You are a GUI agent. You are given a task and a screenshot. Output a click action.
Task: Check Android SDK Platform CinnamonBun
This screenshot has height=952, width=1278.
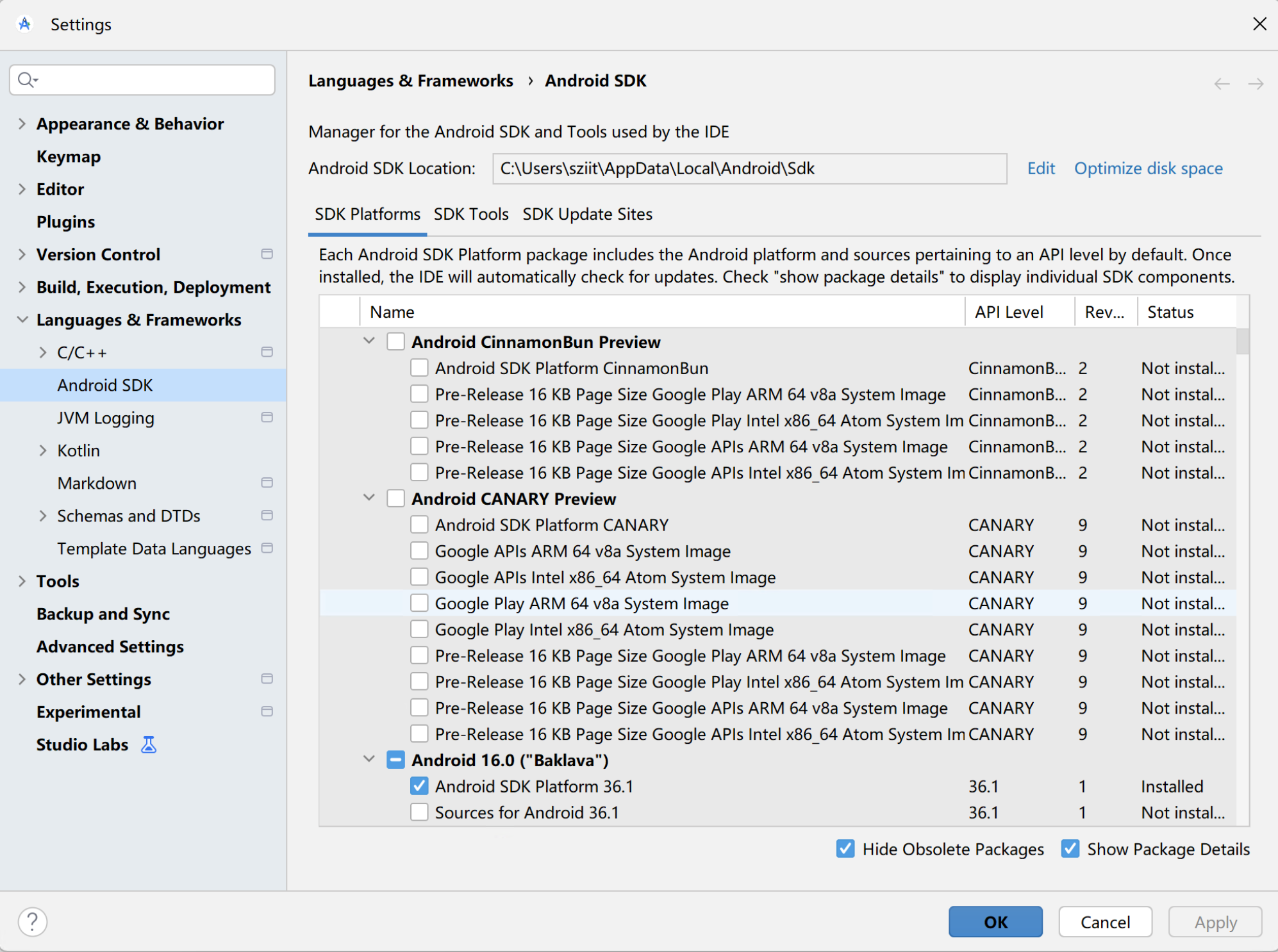419,368
